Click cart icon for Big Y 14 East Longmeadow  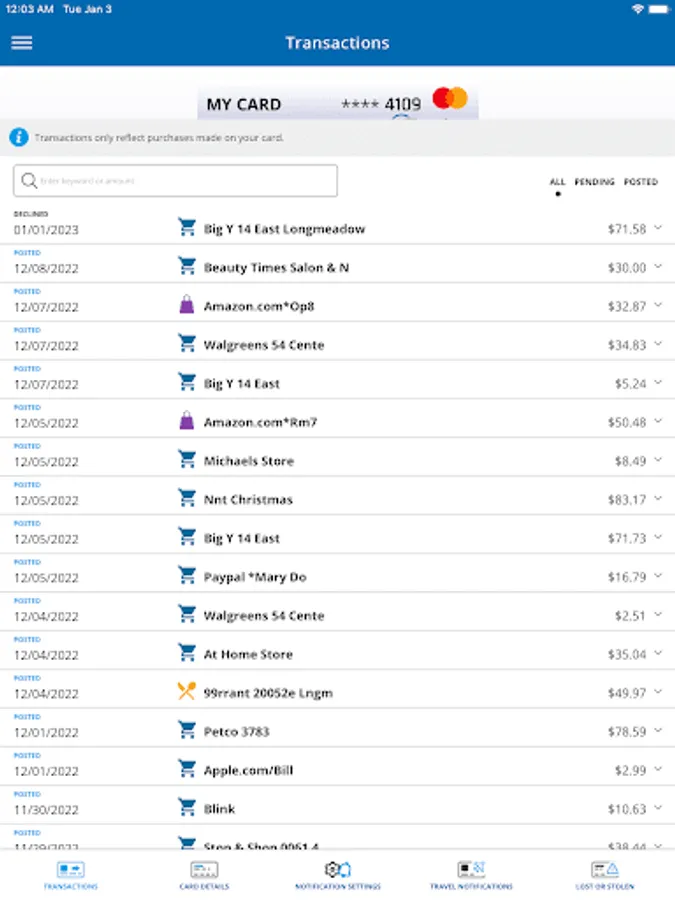(x=187, y=227)
